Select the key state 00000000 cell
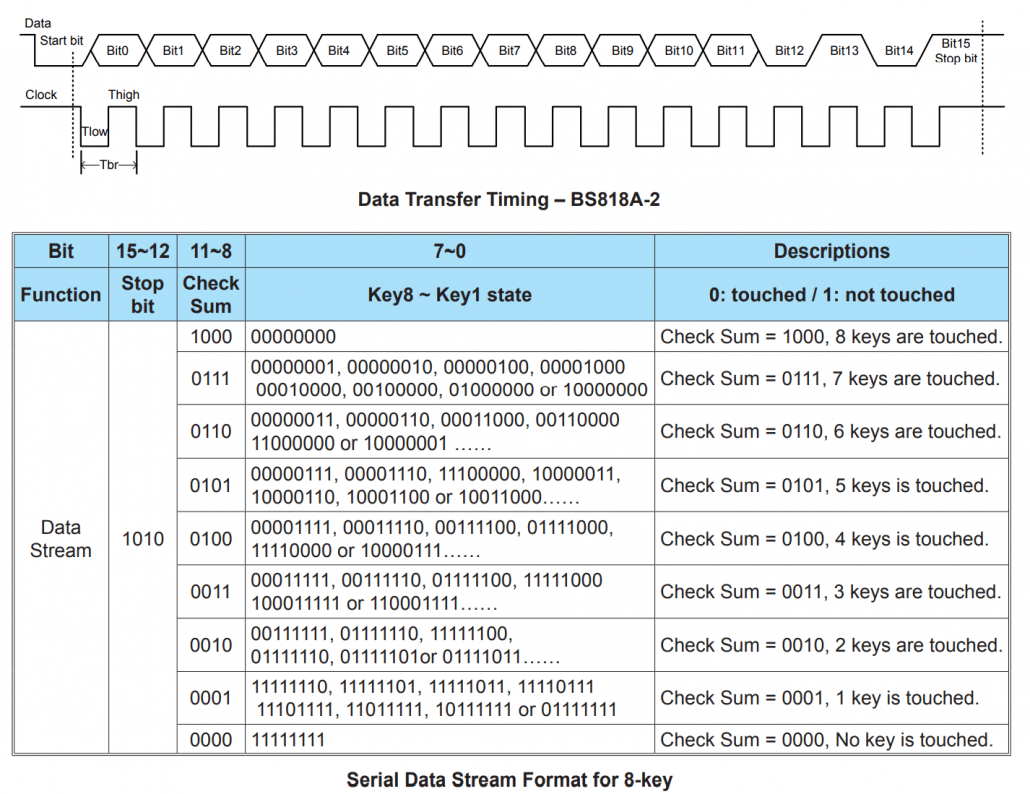This screenshot has height=794, width=1030. click(294, 337)
